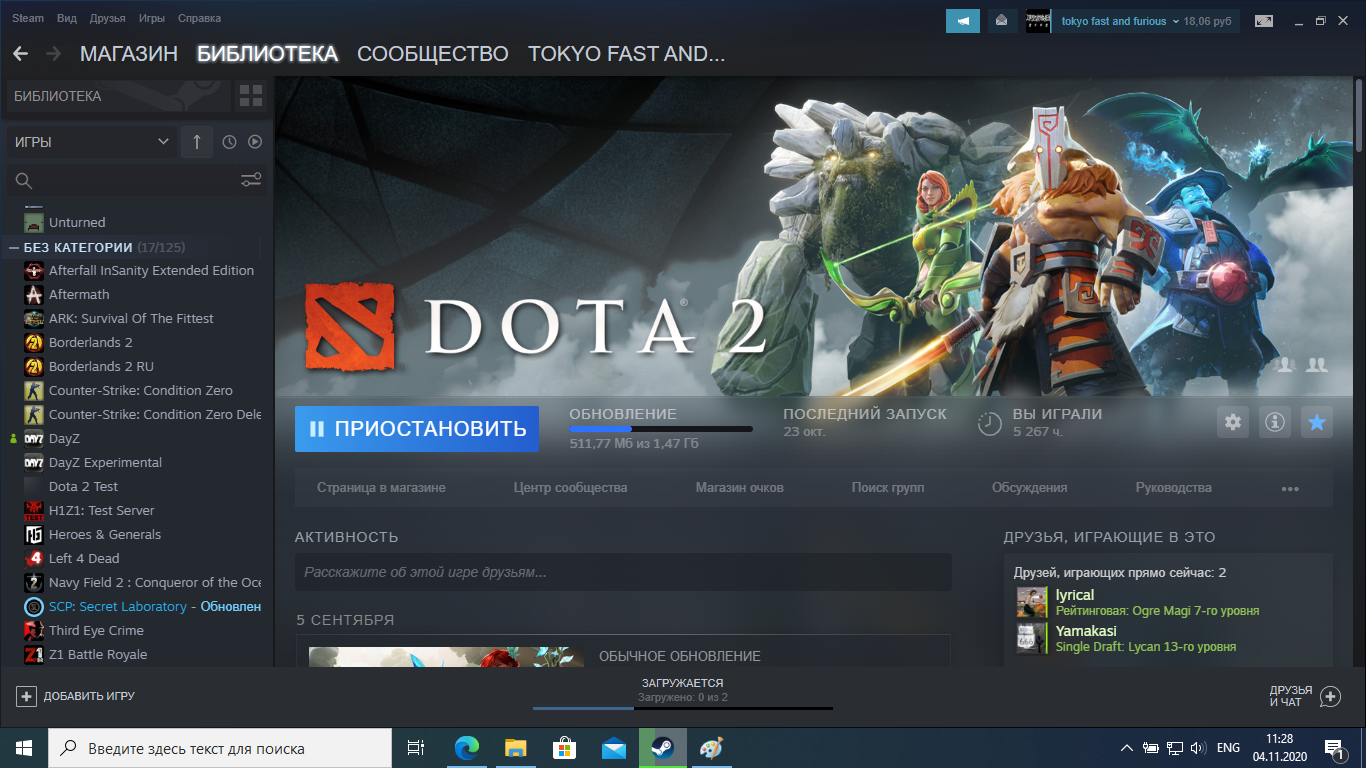1366x768 pixels.
Task: Switch library to grid view icon
Action: 251,96
